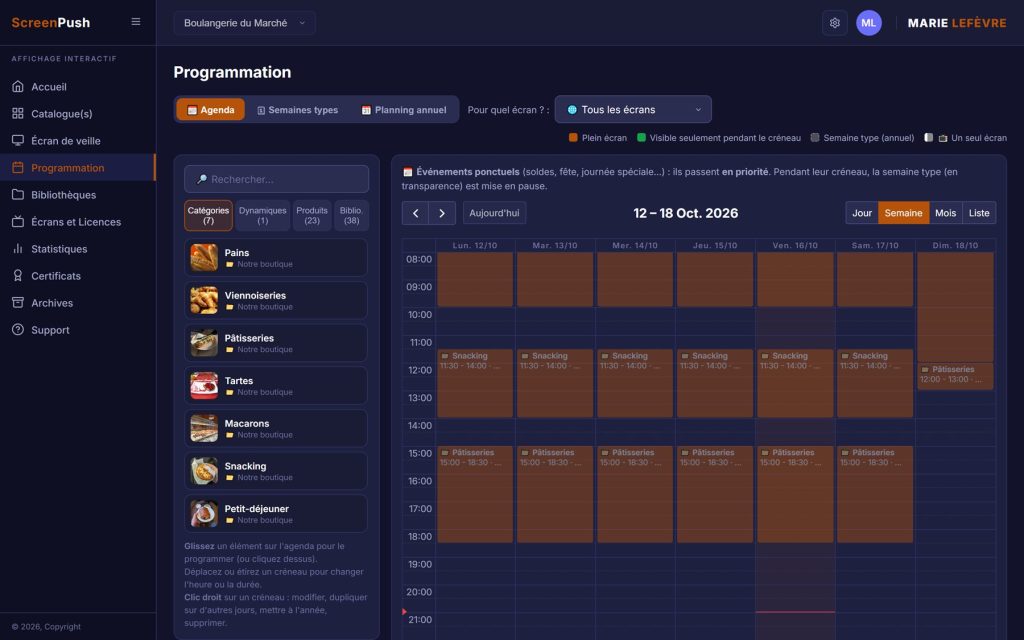Screen dimensions: 1024x640
Task: Select the Dynamiques (1) filter tab
Action: point(263,216)
